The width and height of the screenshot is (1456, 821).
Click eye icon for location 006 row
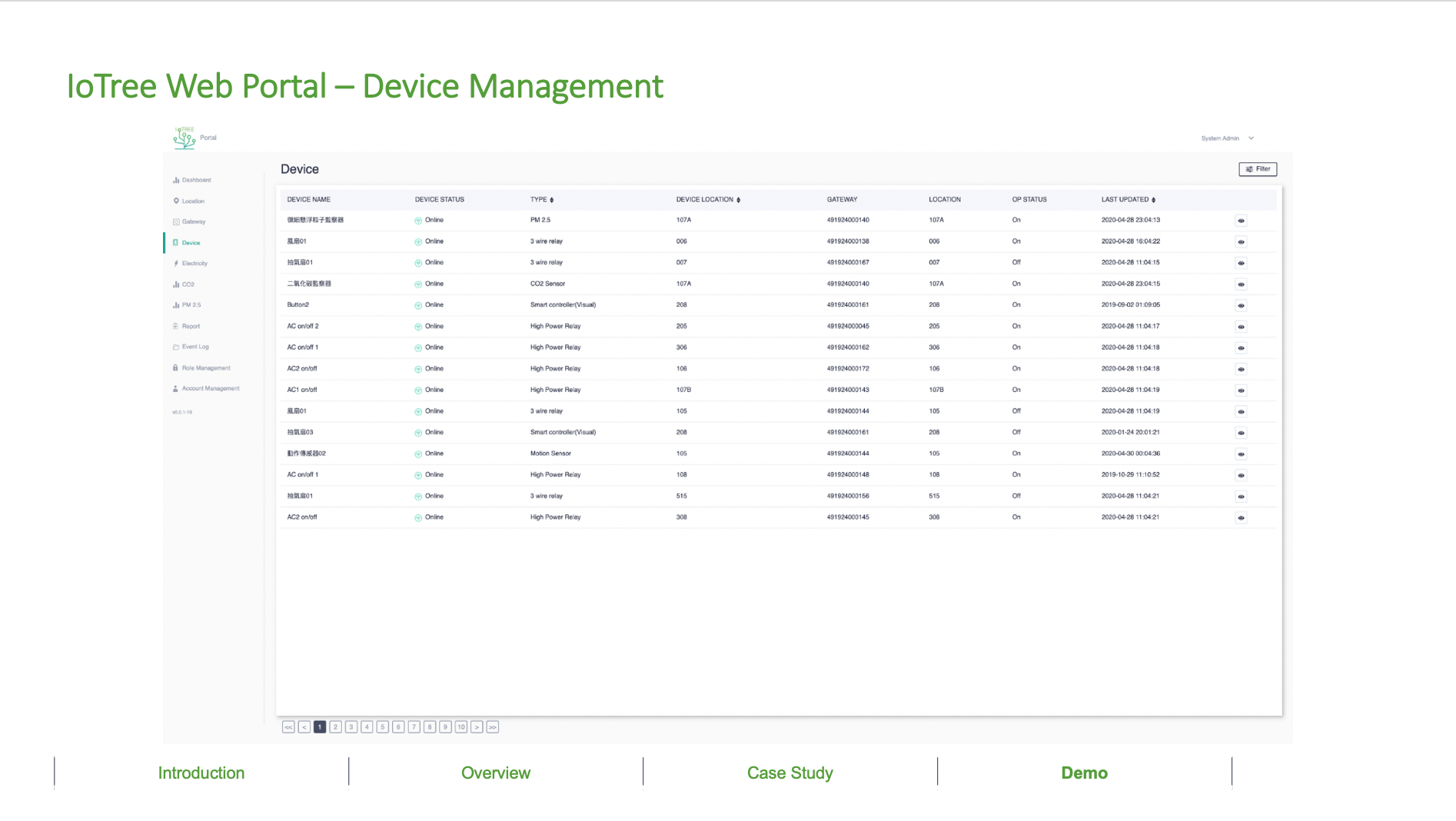tap(1241, 242)
